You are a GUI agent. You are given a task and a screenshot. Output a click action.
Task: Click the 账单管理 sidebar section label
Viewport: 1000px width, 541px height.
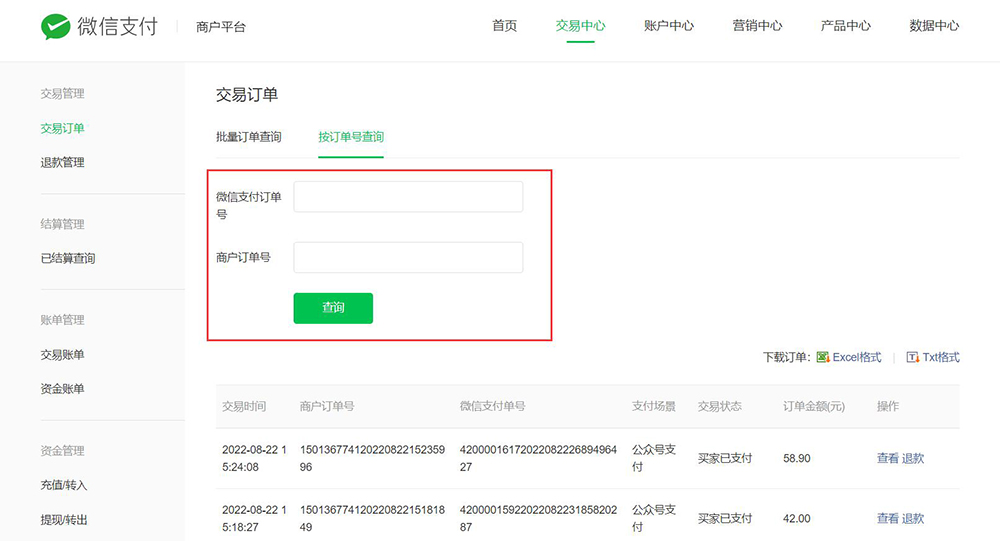coord(62,320)
